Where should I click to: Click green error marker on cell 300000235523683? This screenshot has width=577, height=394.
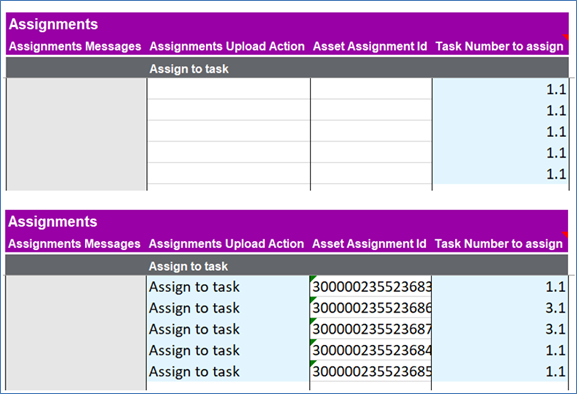point(314,278)
